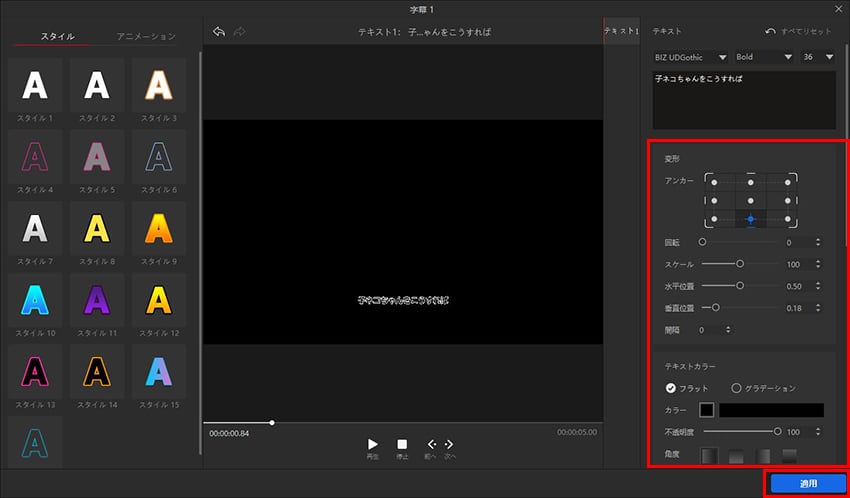Click the reset all (すべてリセット) icon
This screenshot has height=498, width=850.
(770, 32)
